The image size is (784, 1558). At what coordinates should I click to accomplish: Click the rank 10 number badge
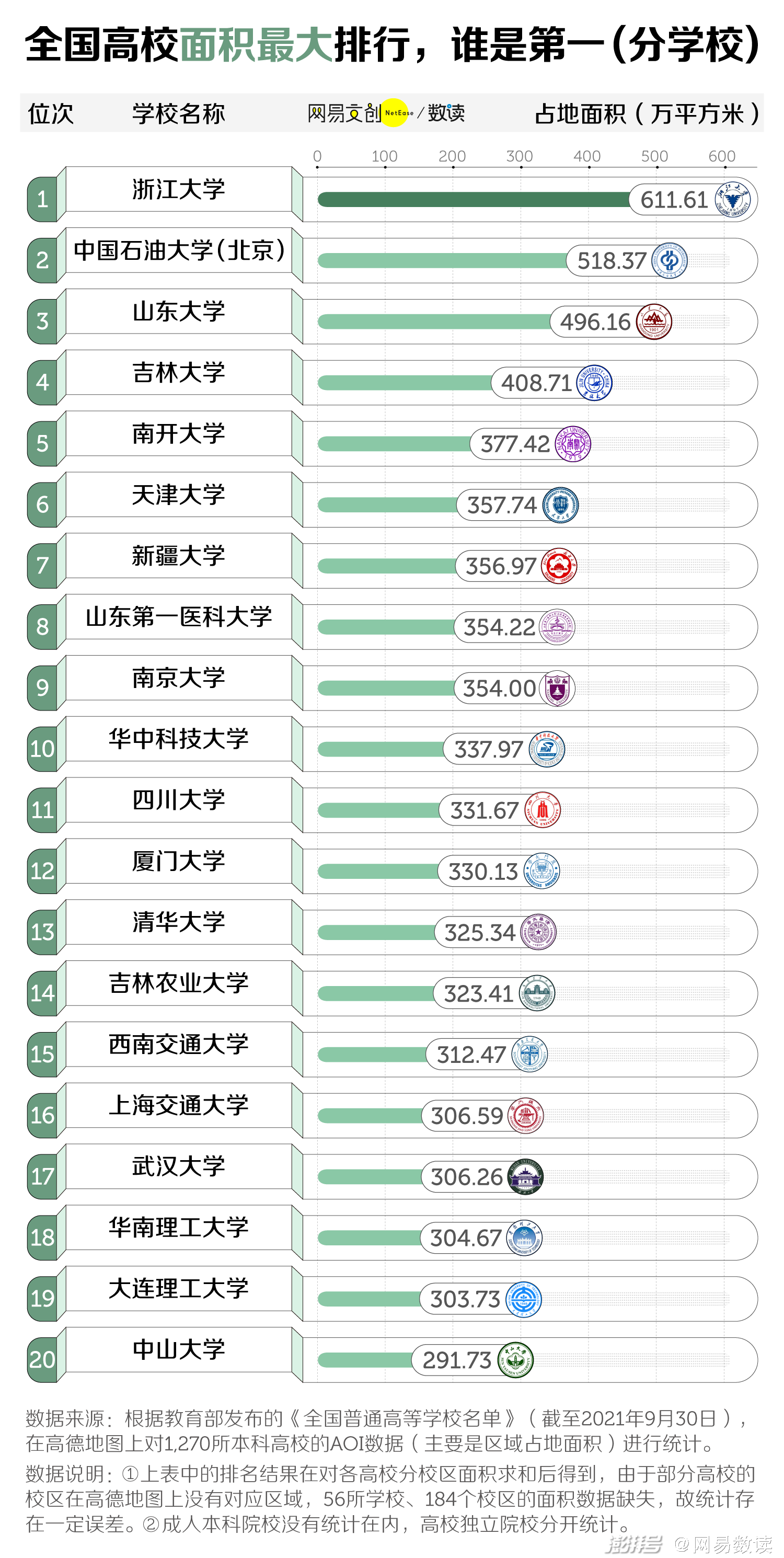point(42,749)
